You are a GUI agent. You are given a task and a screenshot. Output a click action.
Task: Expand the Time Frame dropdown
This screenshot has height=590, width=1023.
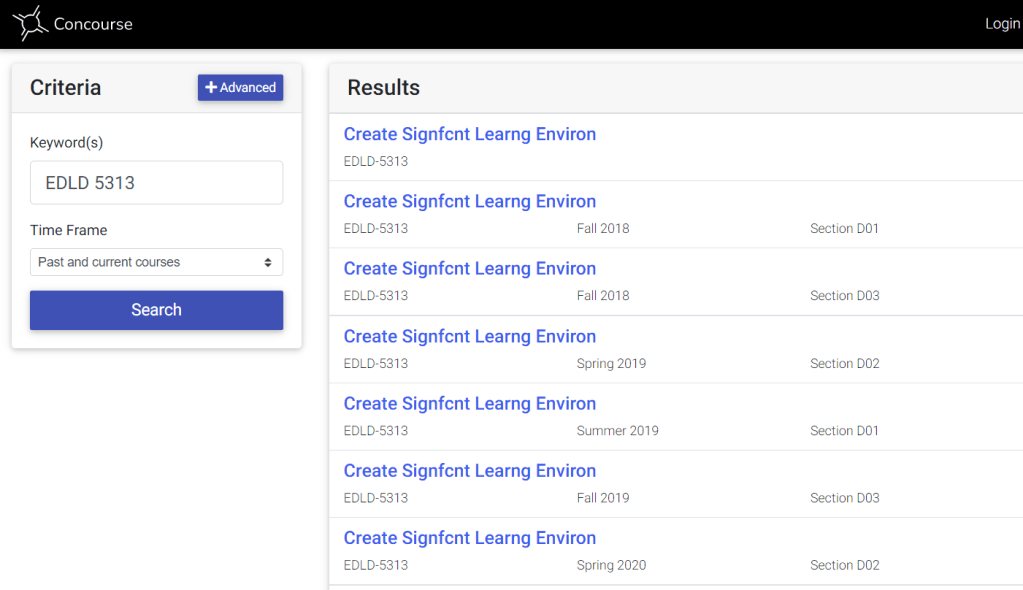click(x=156, y=262)
